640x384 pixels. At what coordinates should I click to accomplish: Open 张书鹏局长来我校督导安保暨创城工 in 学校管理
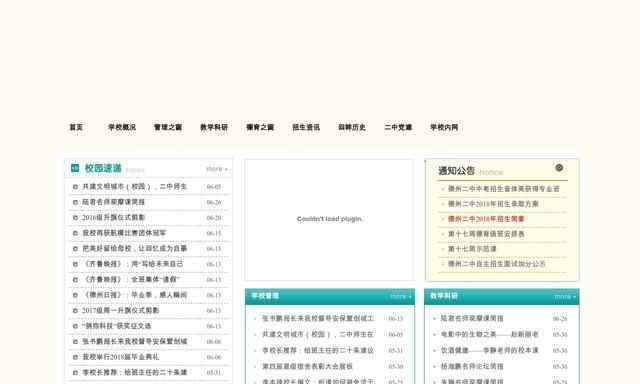tap(318, 318)
